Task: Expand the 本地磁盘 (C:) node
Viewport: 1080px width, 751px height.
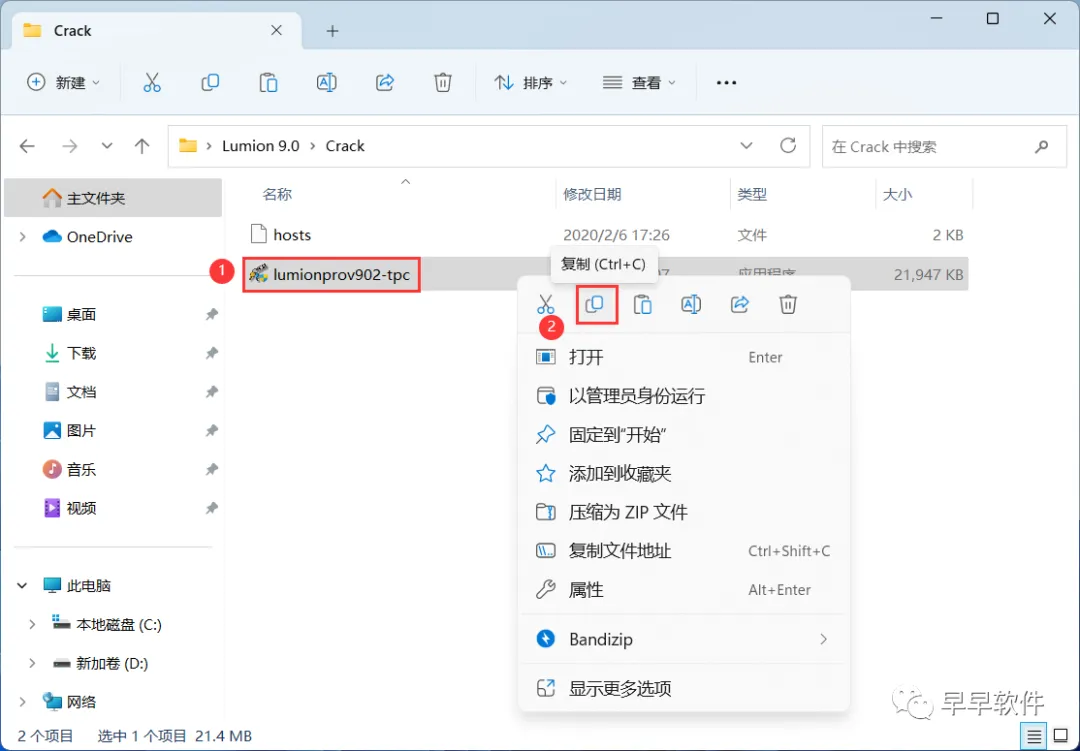Action: tap(32, 625)
